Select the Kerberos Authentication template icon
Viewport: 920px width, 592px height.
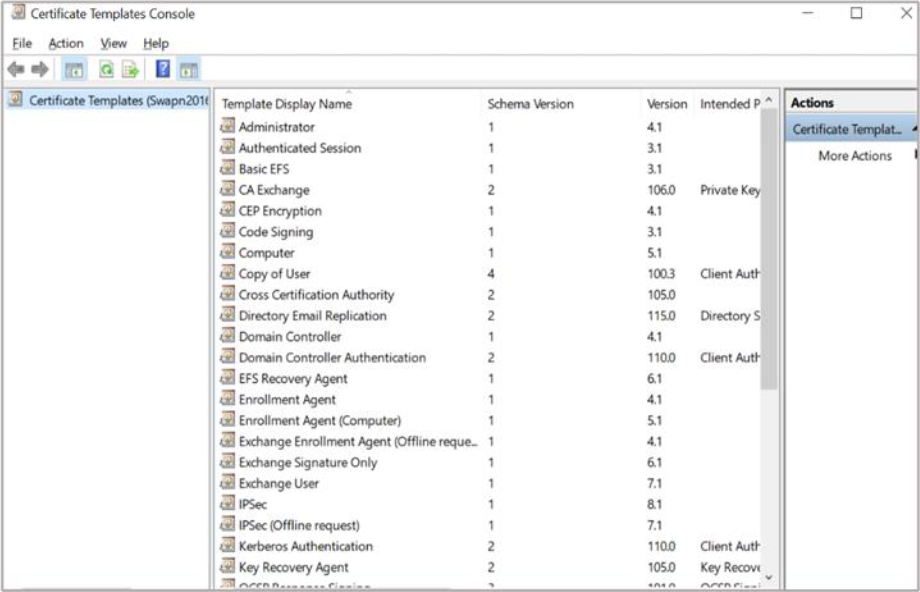tap(228, 547)
